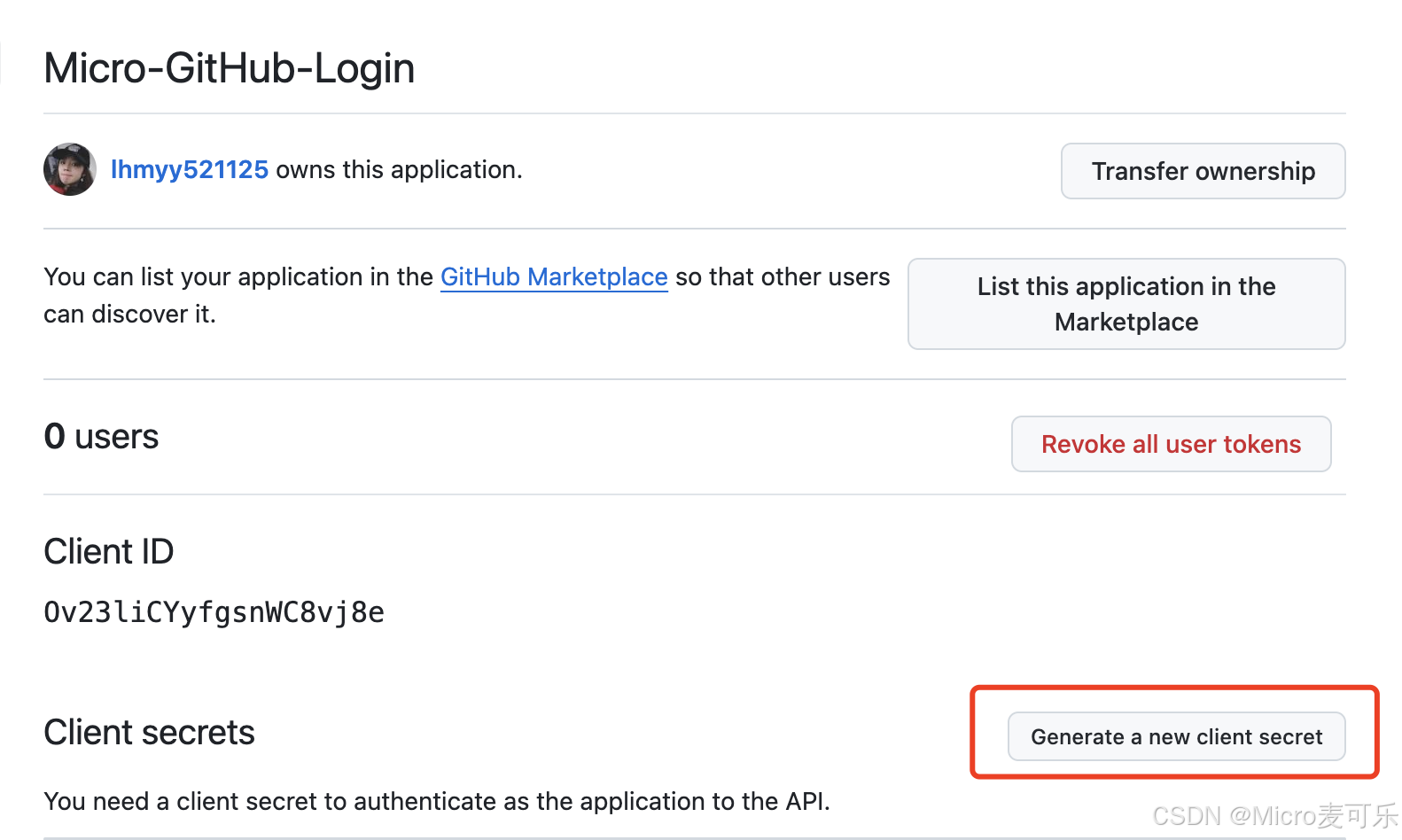The width and height of the screenshot is (1402, 840).
Task: Click the Client ID heading
Action: tap(108, 551)
